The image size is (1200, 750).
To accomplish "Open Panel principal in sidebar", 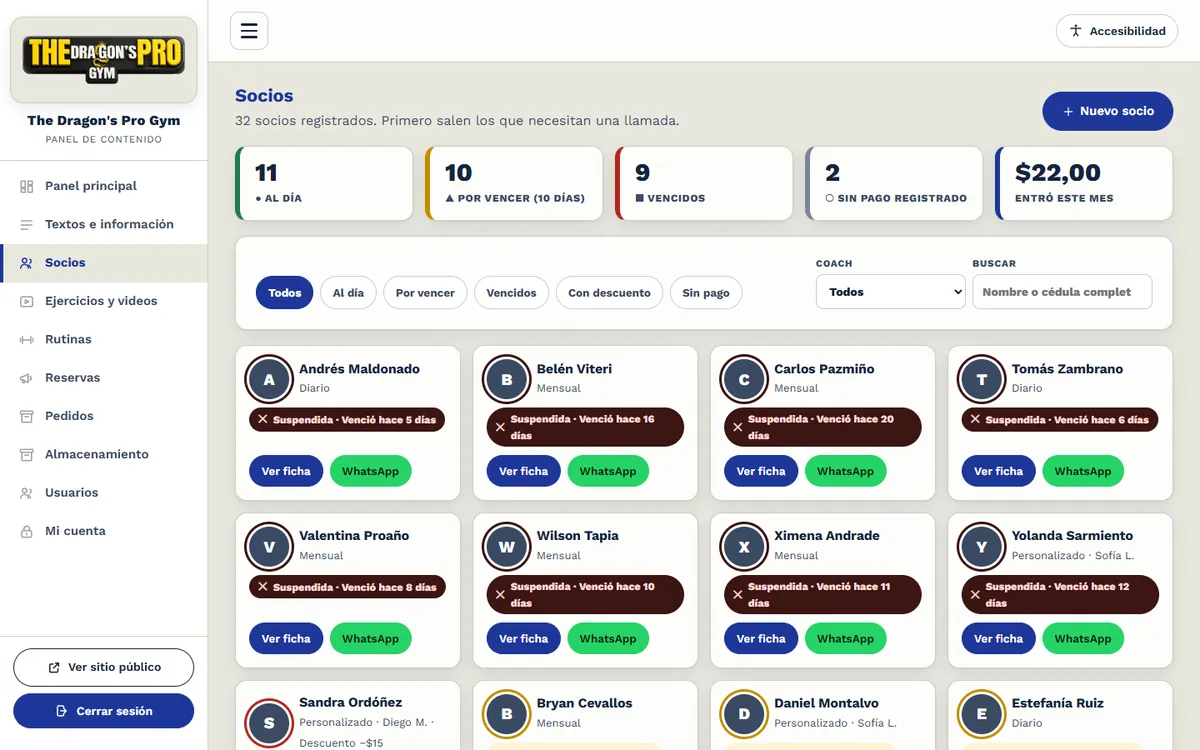I will click(x=104, y=186).
